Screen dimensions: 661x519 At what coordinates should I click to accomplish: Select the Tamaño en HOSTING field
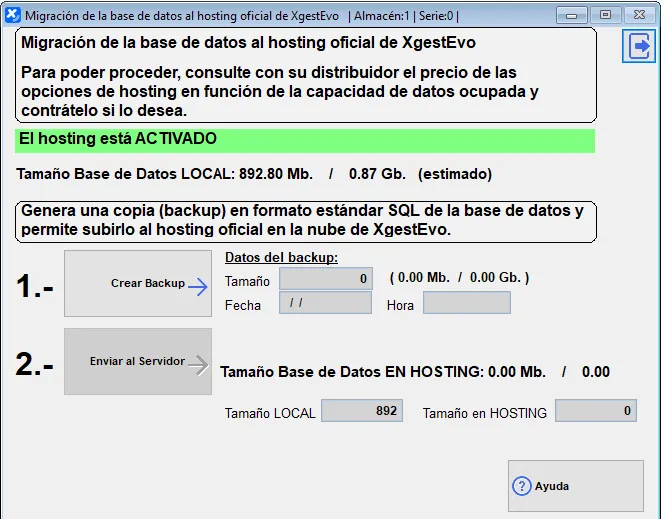(x=595, y=411)
